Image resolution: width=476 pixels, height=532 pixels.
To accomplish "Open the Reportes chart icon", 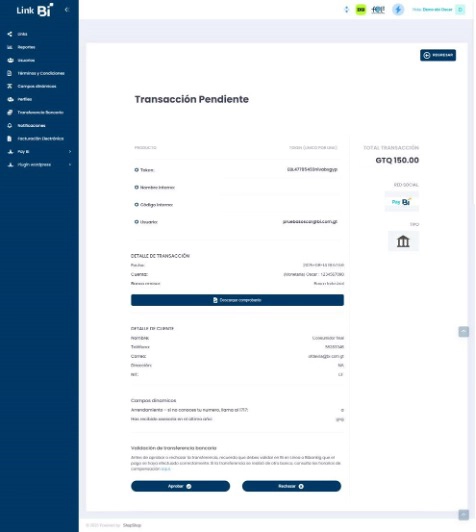I will click(10, 47).
